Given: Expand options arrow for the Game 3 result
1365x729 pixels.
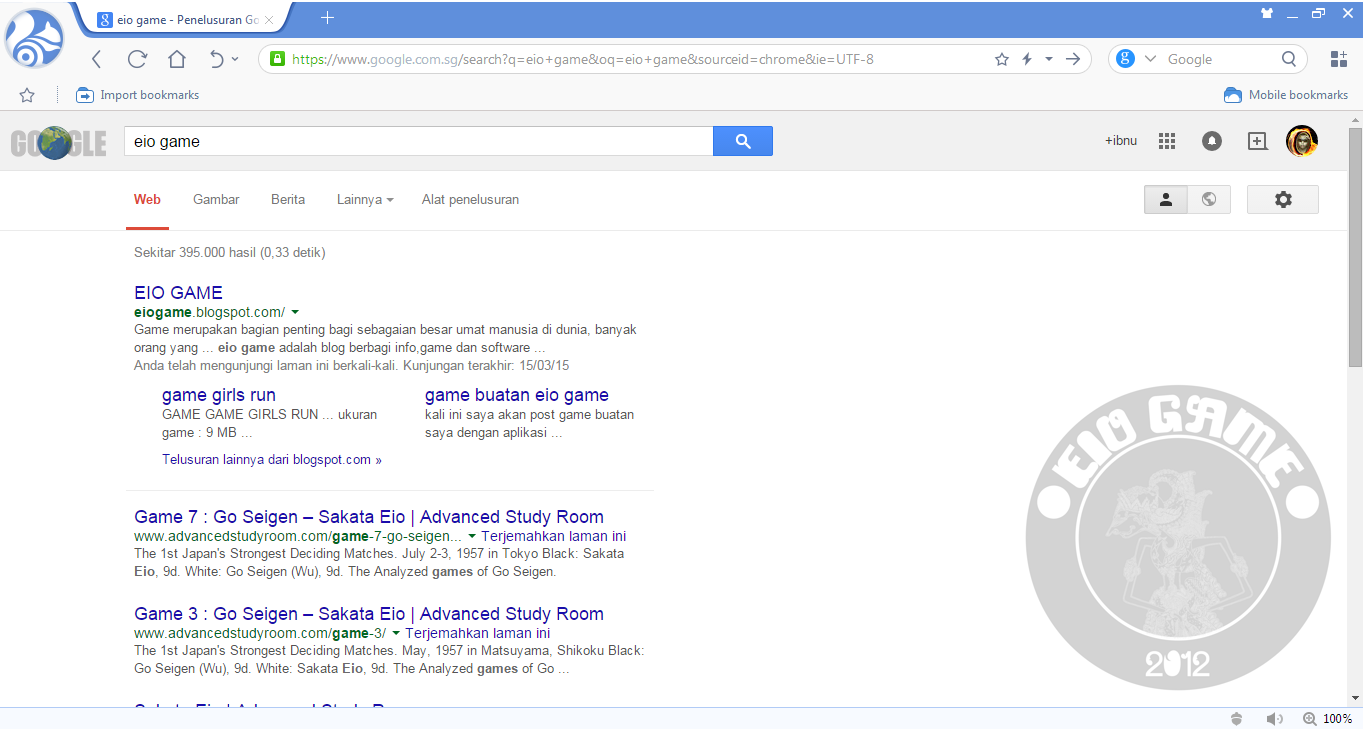Looking at the screenshot, I should [396, 634].
